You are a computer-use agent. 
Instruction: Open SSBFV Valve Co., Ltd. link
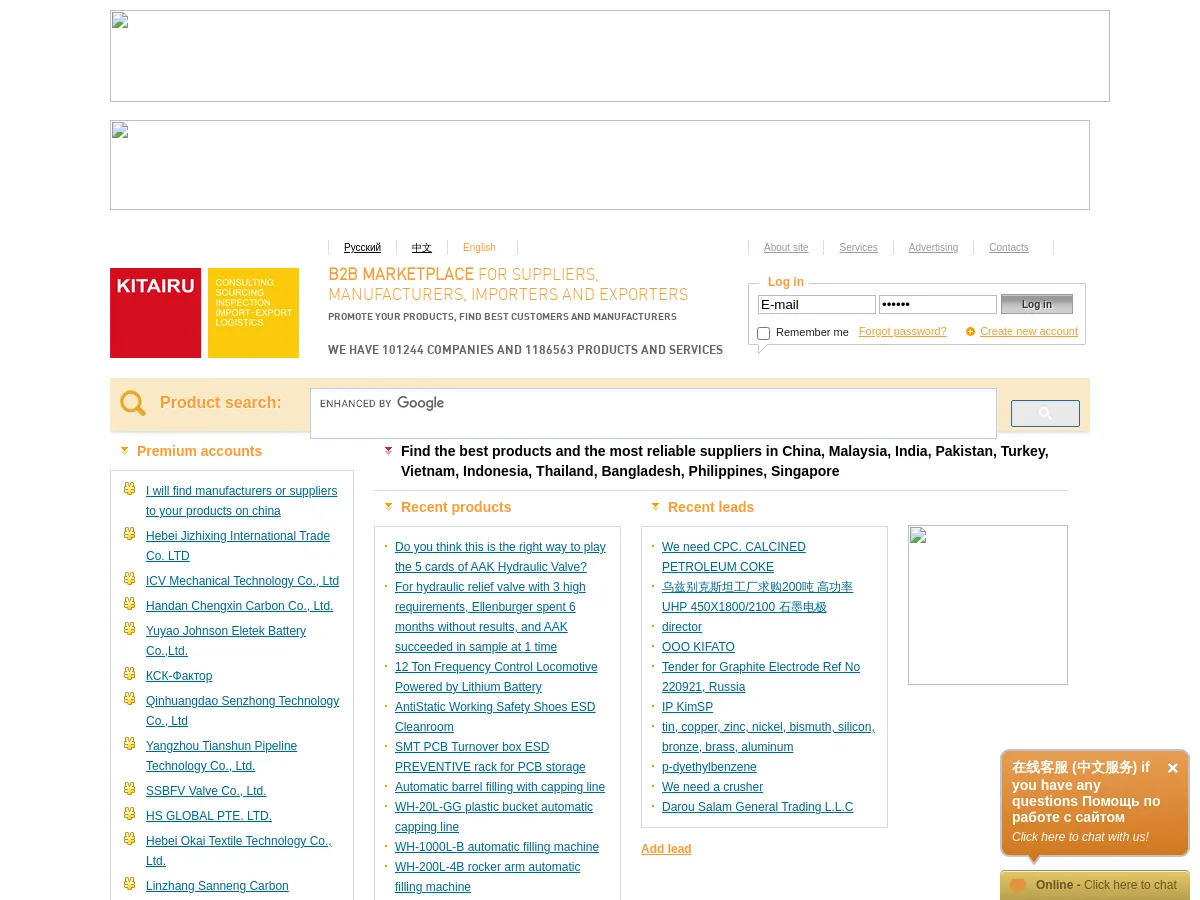(x=206, y=791)
